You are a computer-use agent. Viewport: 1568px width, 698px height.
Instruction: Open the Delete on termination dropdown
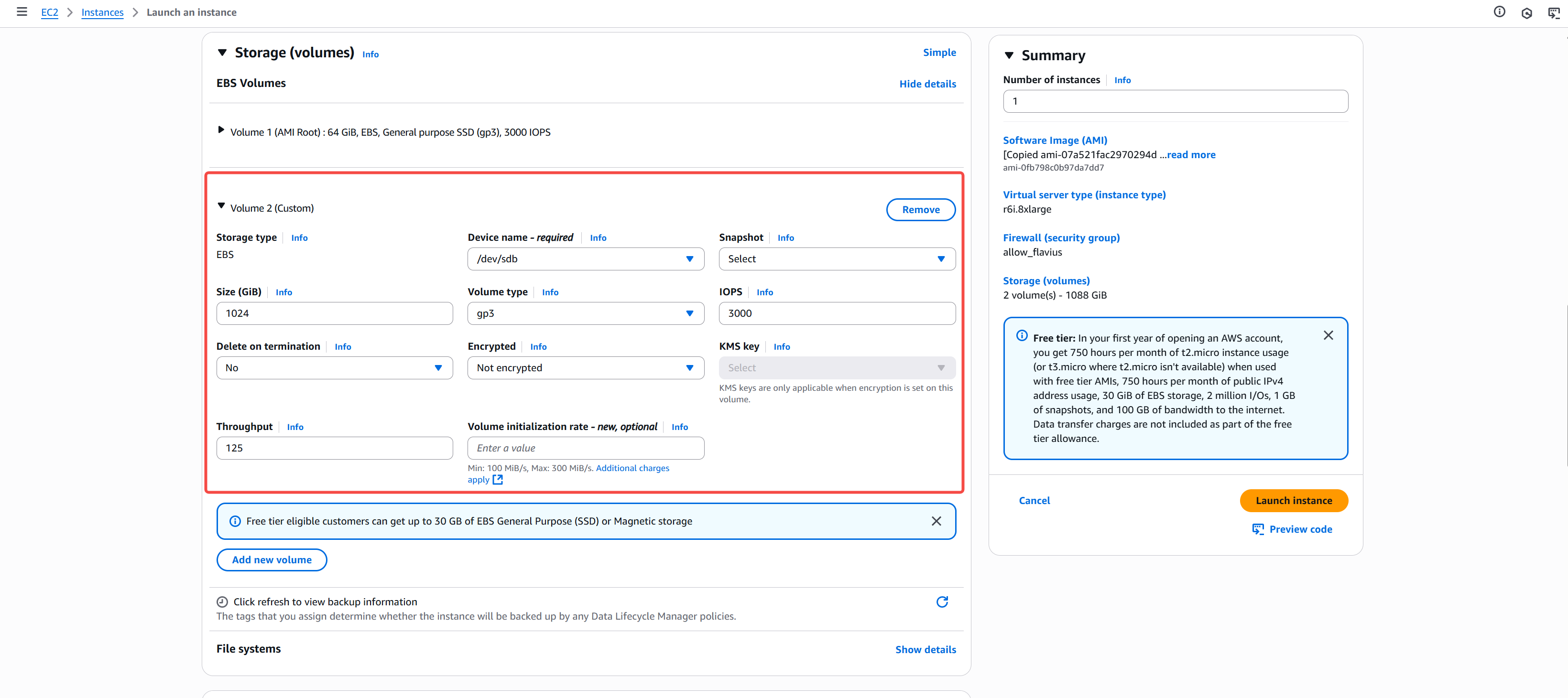click(334, 367)
